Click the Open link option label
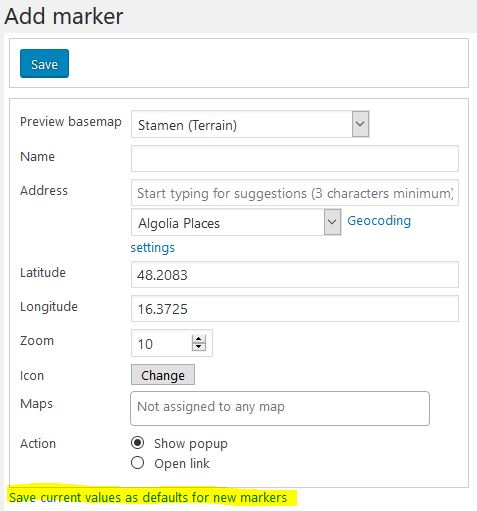This screenshot has height=511, width=477. tap(182, 463)
